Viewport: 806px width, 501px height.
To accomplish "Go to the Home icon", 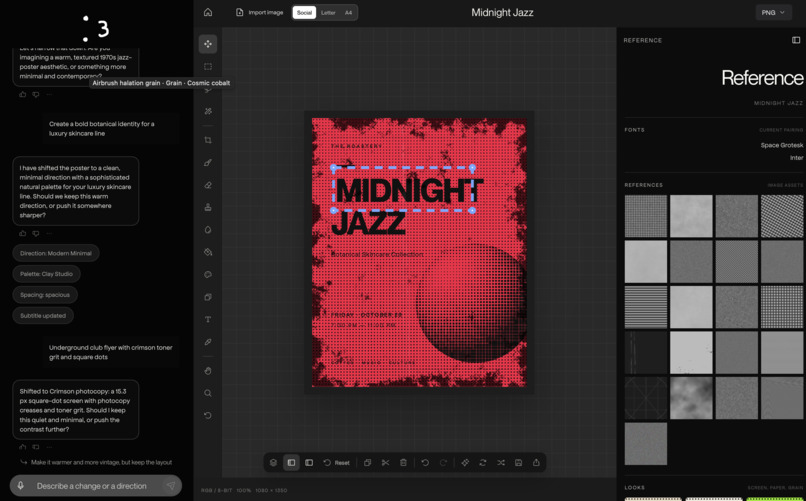I will (x=208, y=12).
